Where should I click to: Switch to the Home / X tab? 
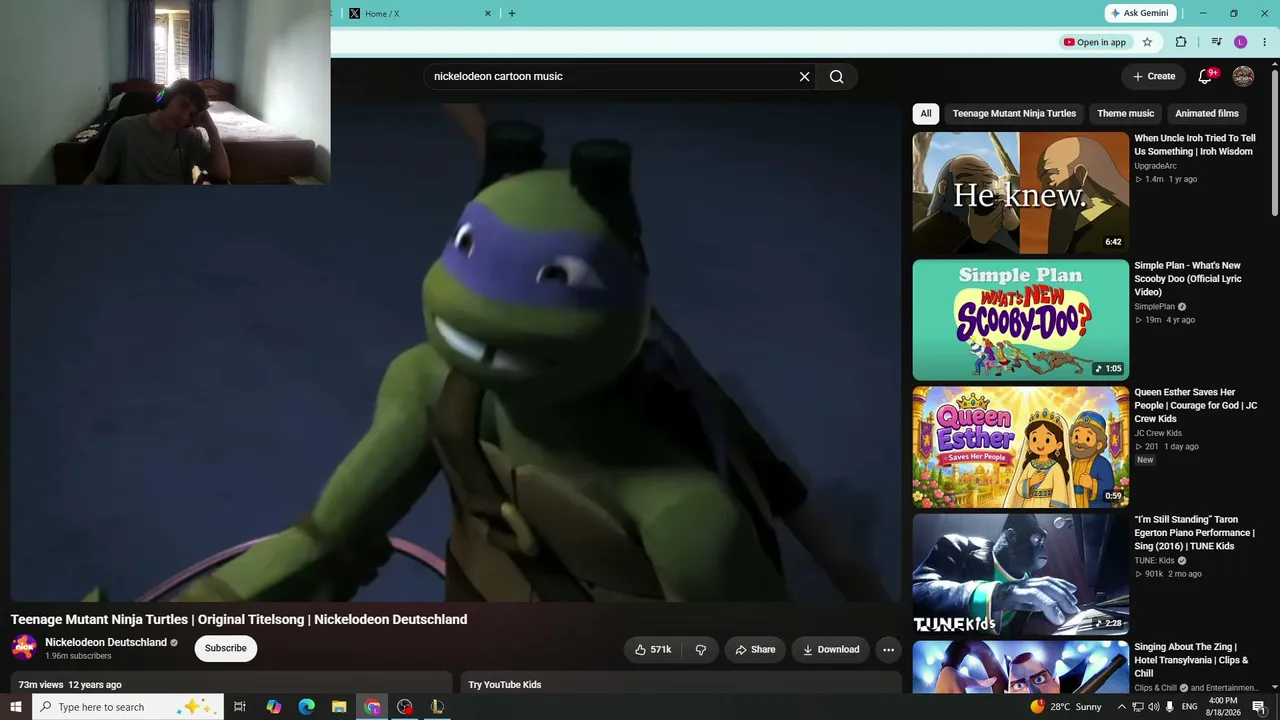[420, 13]
